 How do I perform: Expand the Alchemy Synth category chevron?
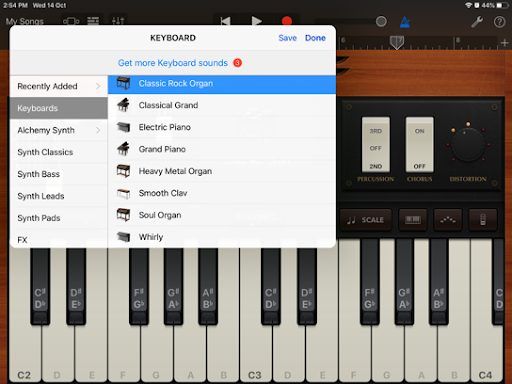pos(98,130)
